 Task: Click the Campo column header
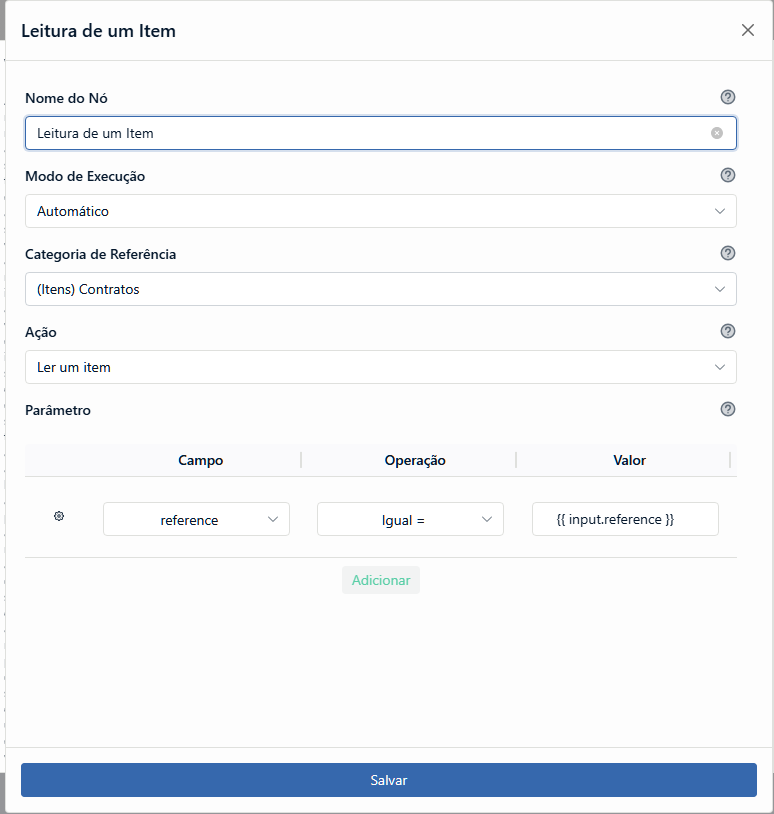tap(201, 460)
